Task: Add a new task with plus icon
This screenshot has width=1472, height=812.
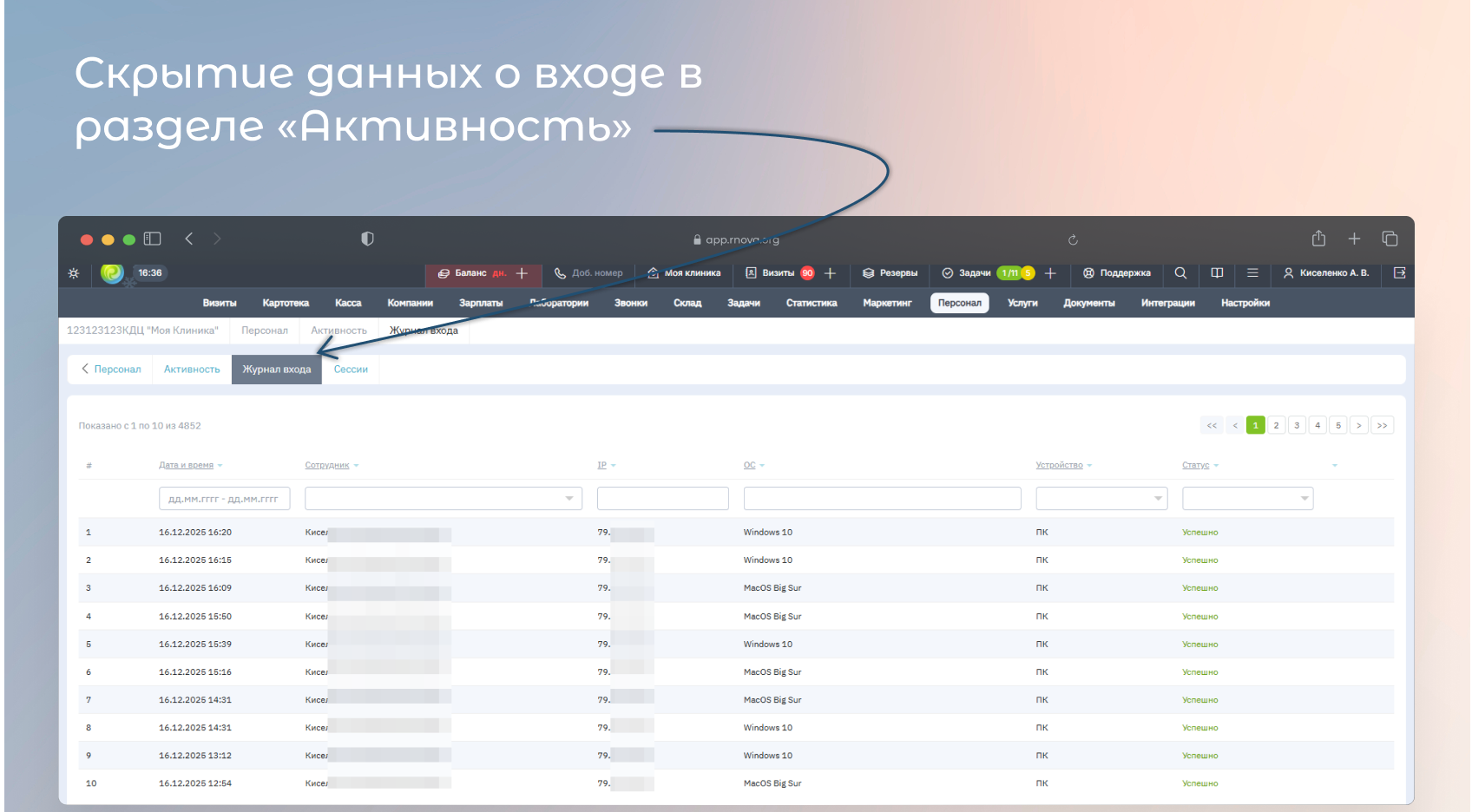Action: (1050, 273)
